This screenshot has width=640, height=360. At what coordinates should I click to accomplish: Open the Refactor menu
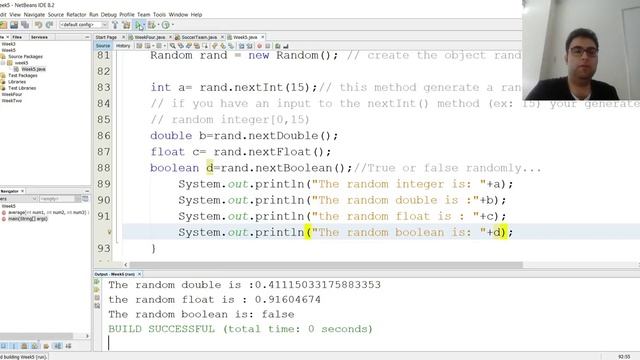click(x=76, y=15)
